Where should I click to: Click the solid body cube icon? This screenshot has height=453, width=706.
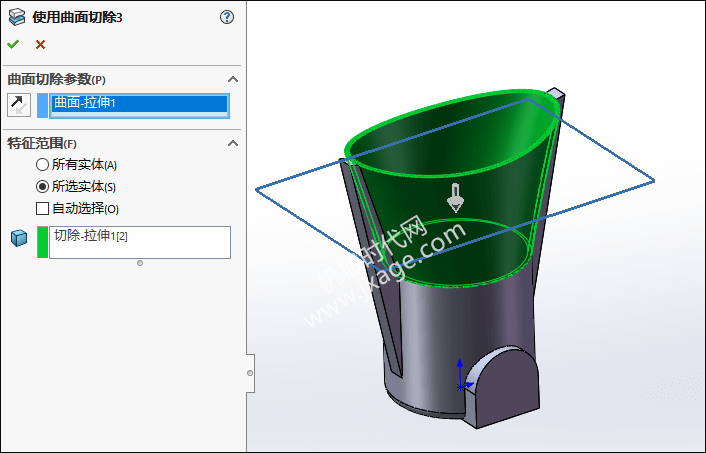tap(18, 240)
